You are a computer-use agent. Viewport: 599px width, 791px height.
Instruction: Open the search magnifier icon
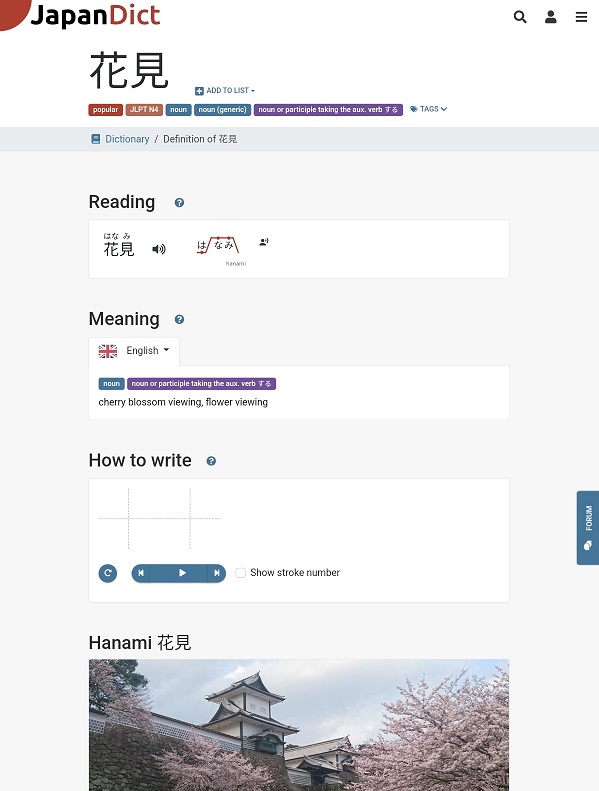(x=520, y=17)
